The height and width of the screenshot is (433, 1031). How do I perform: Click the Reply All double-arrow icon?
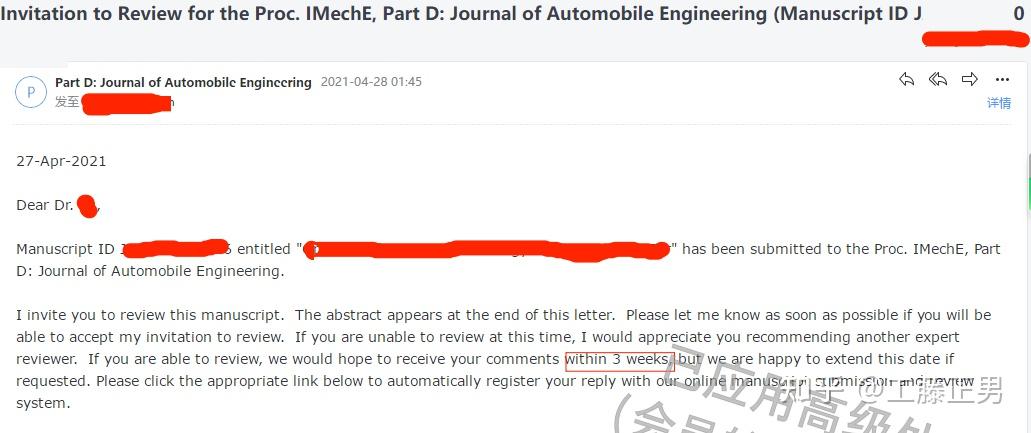(938, 80)
